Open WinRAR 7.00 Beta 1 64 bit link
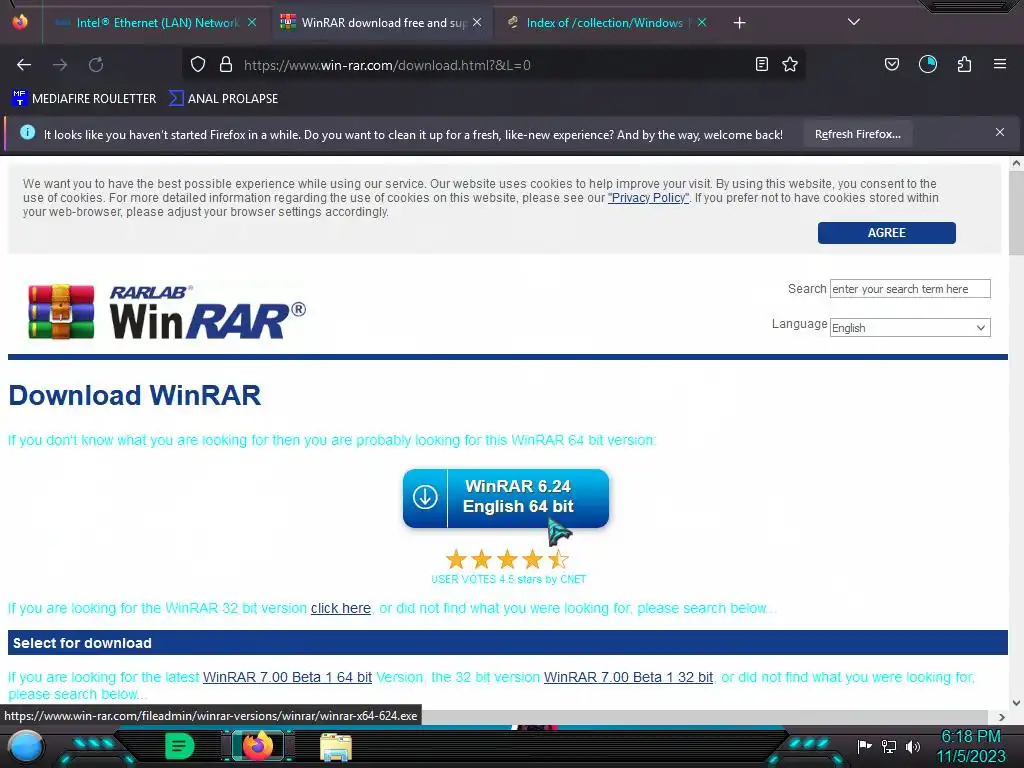 pyautogui.click(x=287, y=677)
